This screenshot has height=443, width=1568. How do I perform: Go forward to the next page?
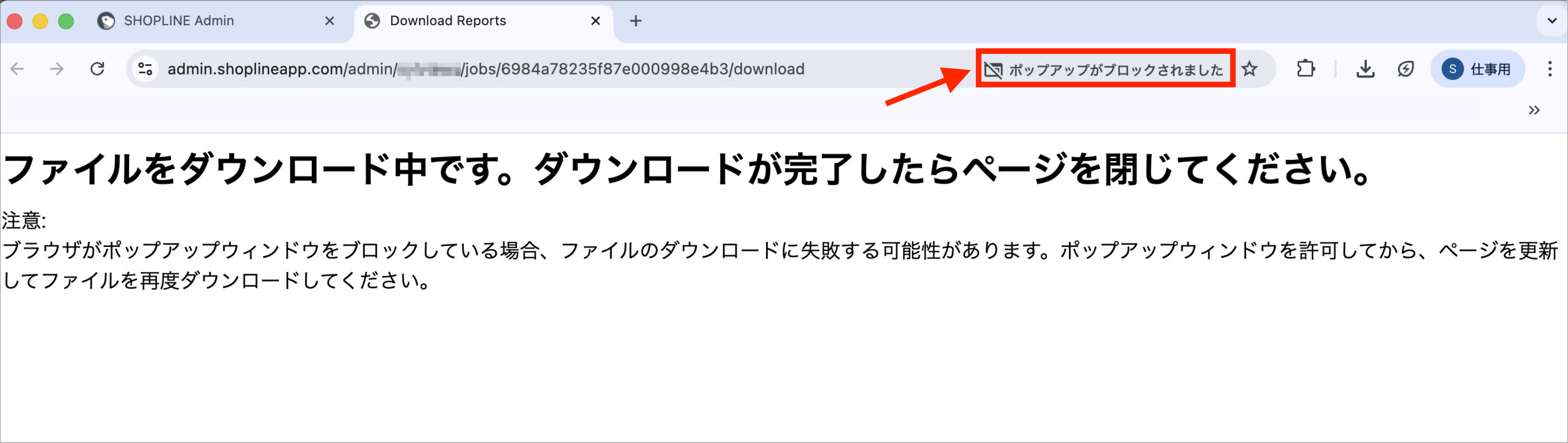click(57, 69)
